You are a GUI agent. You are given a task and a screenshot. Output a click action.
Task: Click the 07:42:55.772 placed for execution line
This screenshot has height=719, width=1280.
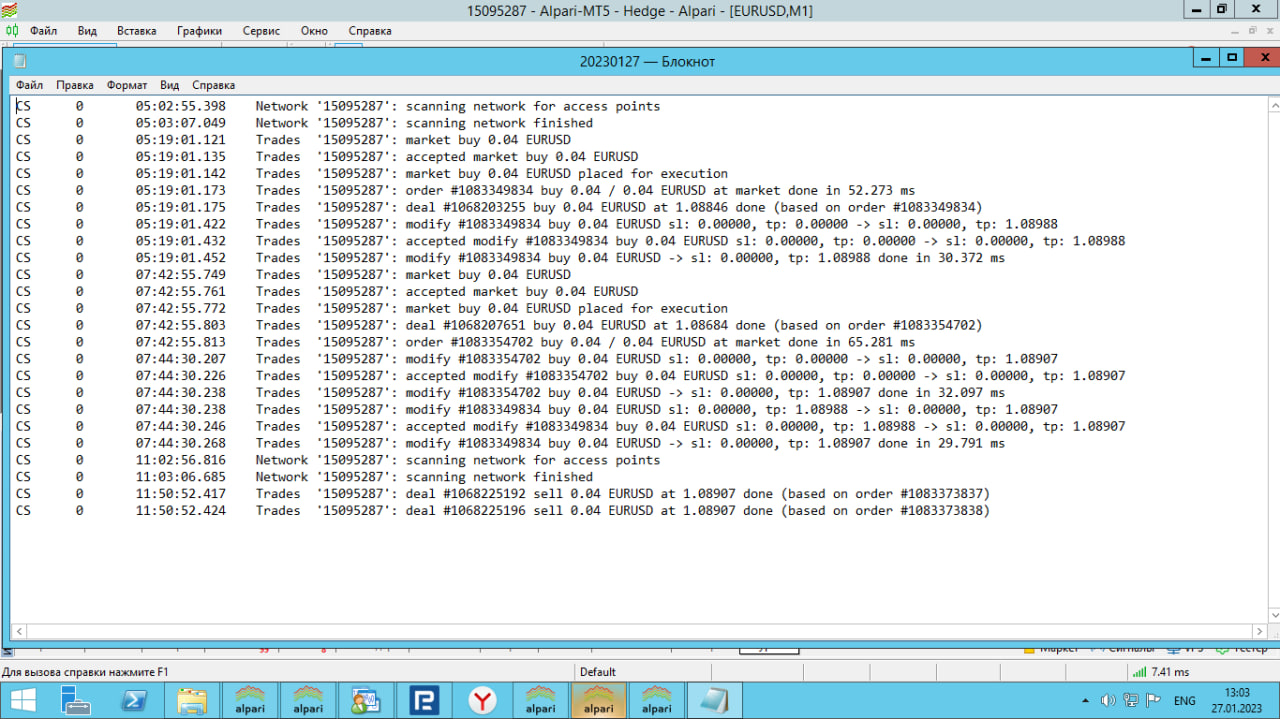click(x=372, y=308)
